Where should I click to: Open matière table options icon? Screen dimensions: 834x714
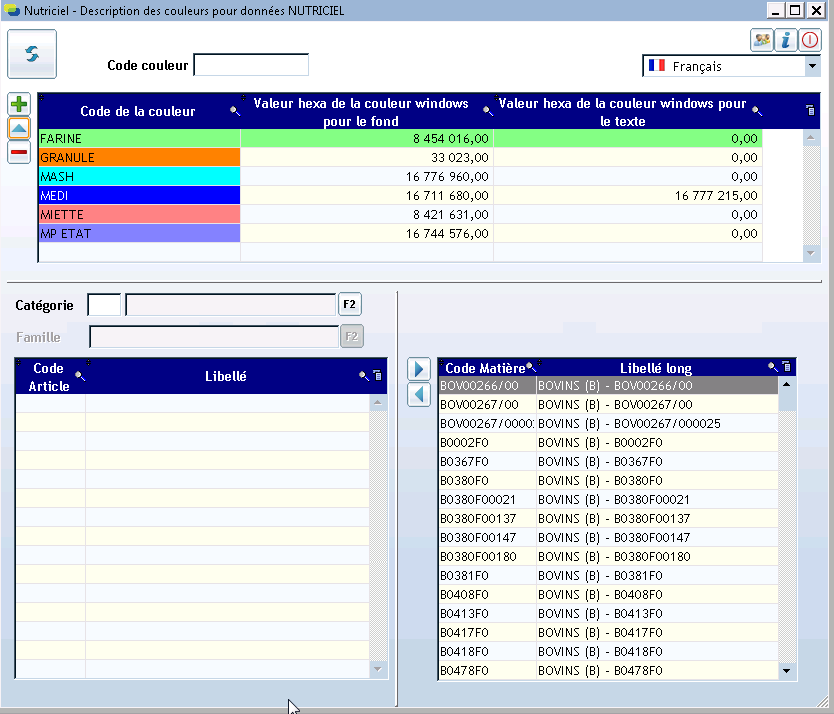[x=787, y=367]
